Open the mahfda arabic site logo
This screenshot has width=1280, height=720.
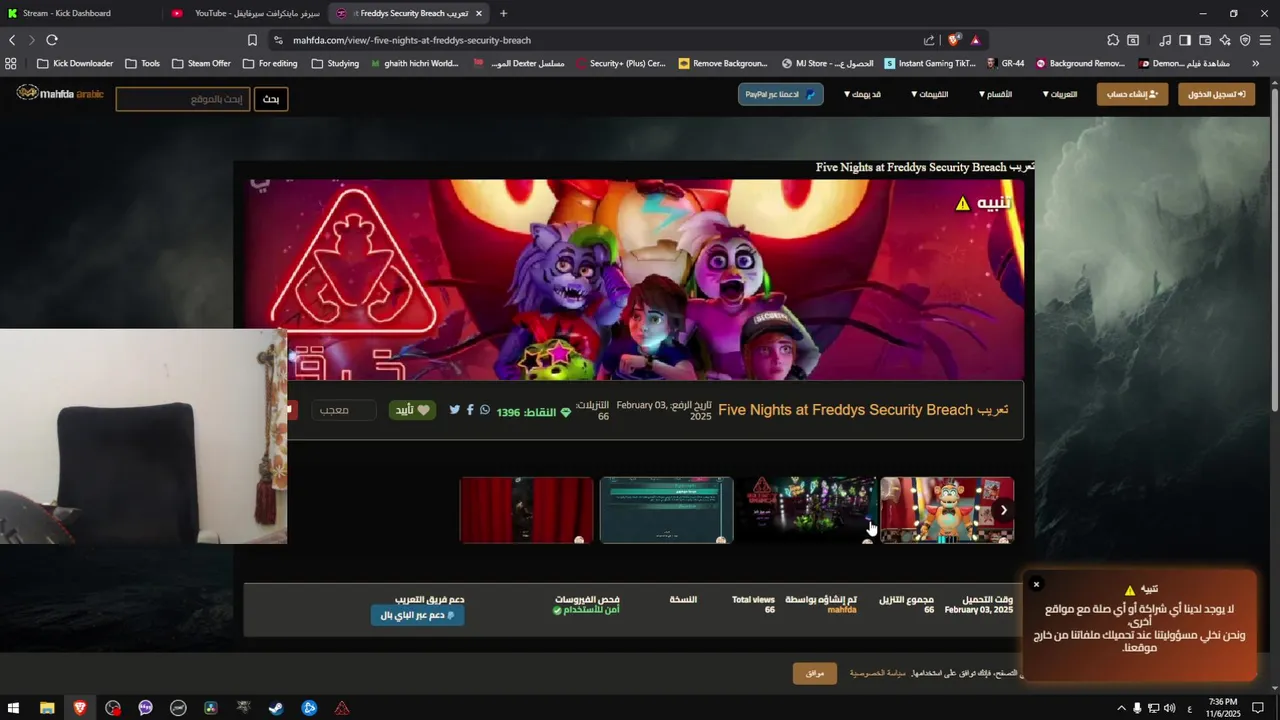click(60, 93)
